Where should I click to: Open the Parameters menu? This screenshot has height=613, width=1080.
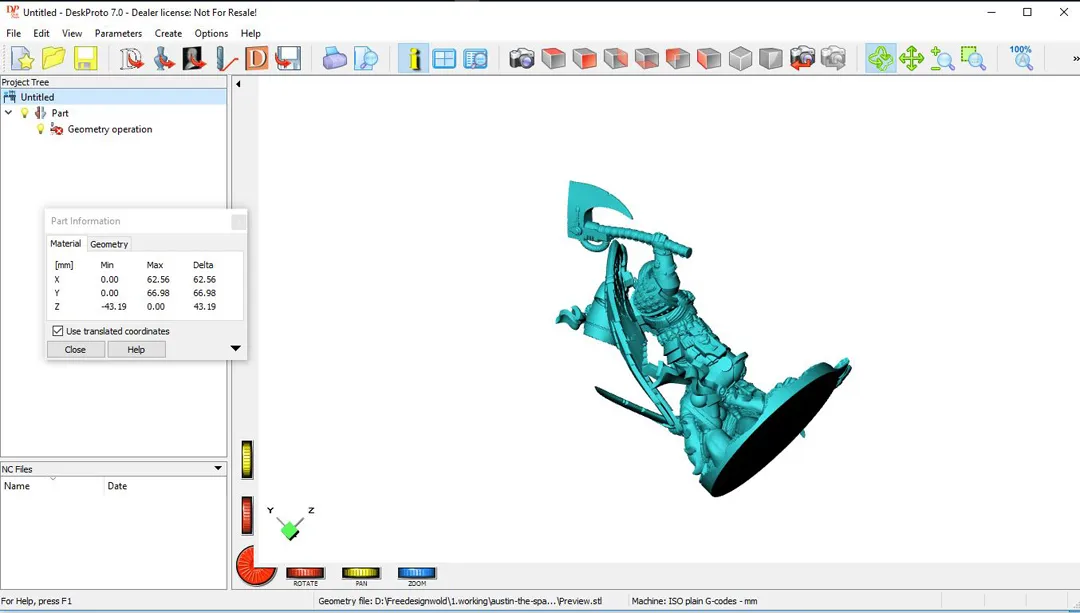click(x=118, y=33)
